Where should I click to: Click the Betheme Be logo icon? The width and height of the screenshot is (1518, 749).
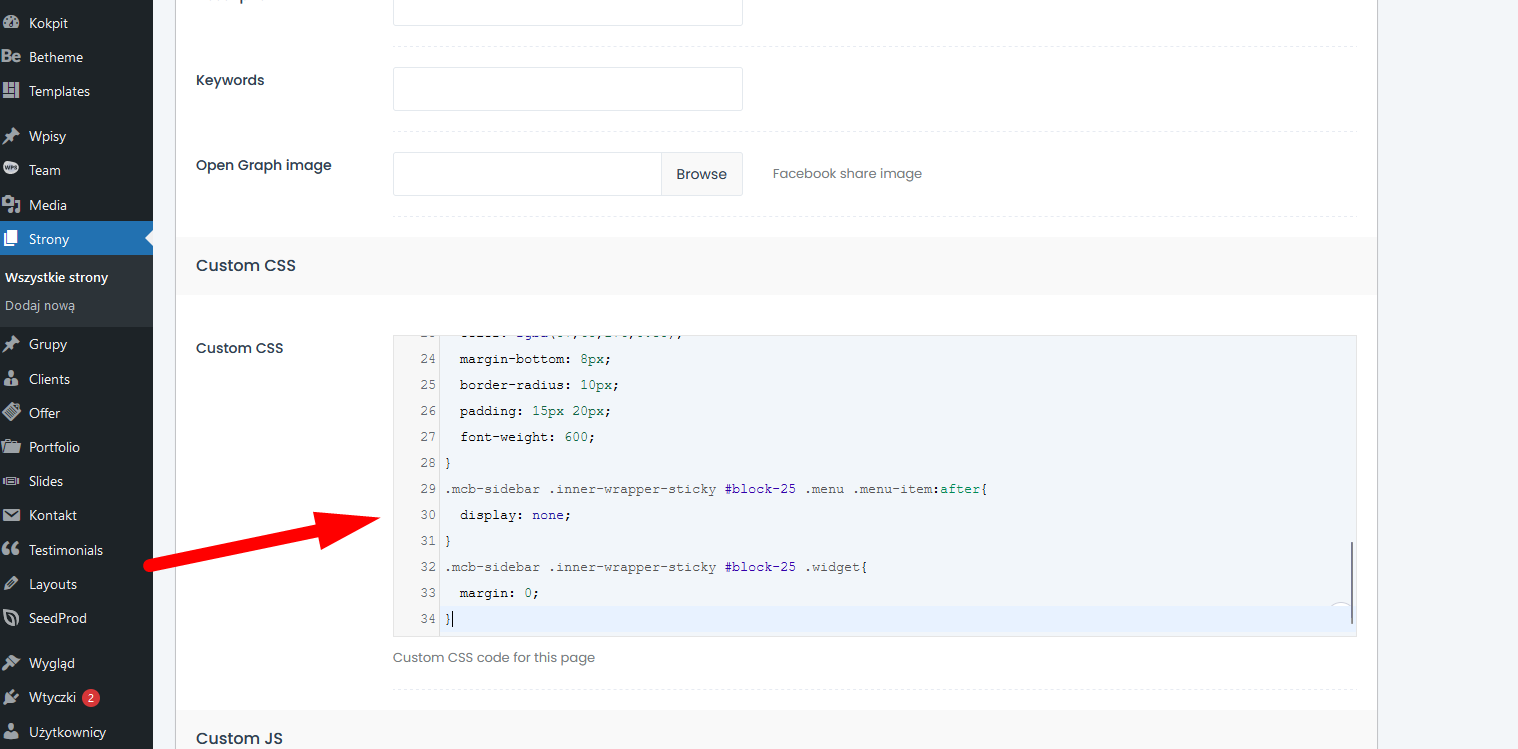[11, 57]
